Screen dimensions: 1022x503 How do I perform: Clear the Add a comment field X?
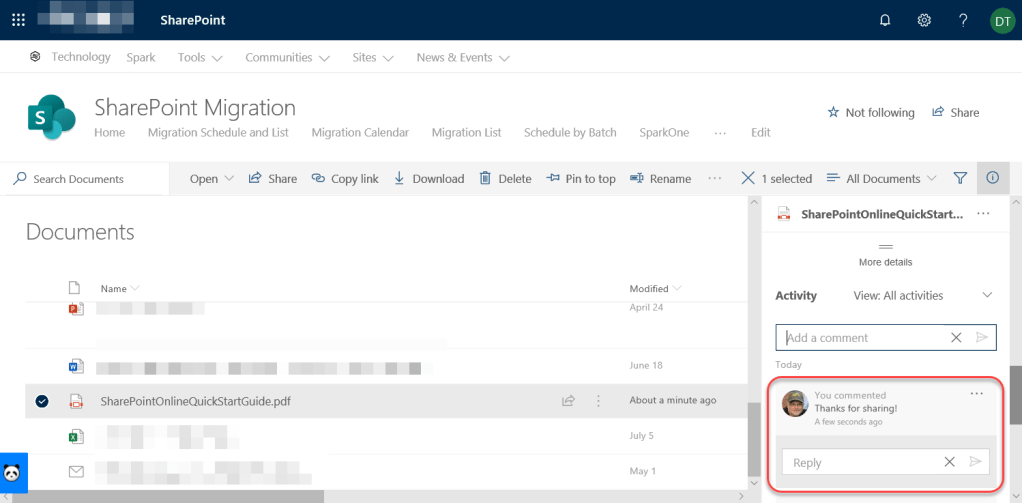[956, 338]
